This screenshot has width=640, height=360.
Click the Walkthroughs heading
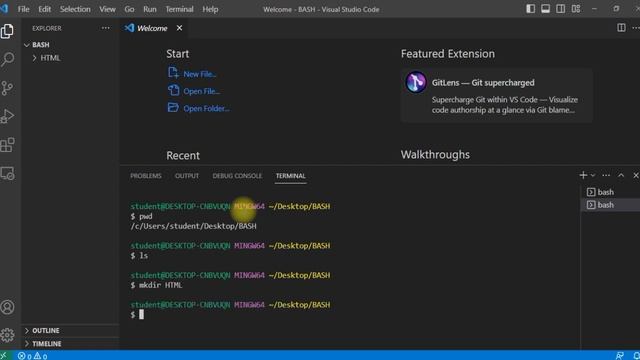[x=435, y=155]
